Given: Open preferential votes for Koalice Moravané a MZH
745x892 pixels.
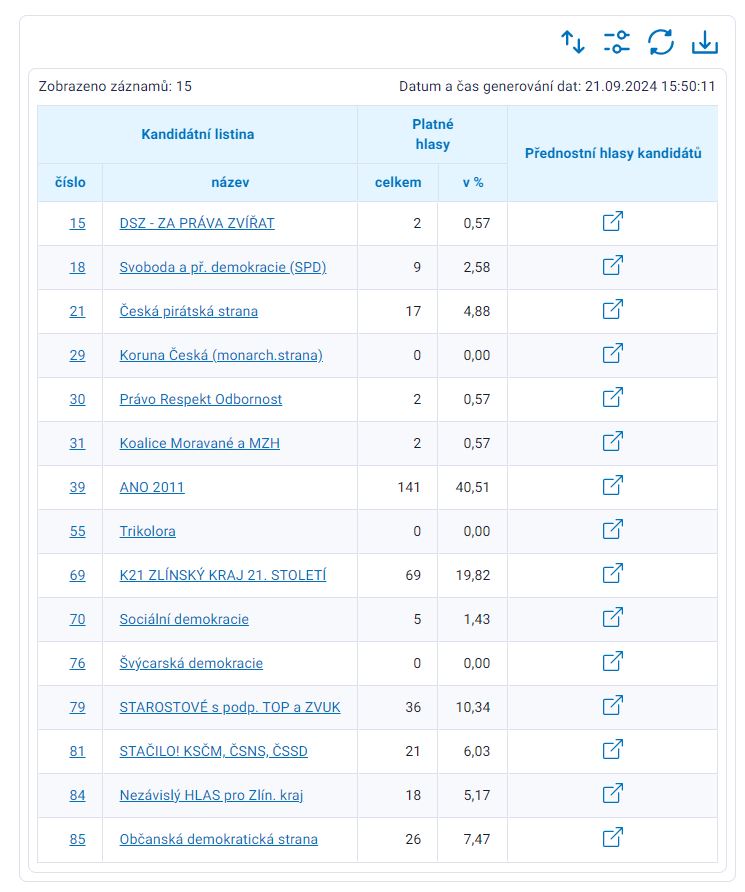Looking at the screenshot, I should (x=612, y=441).
